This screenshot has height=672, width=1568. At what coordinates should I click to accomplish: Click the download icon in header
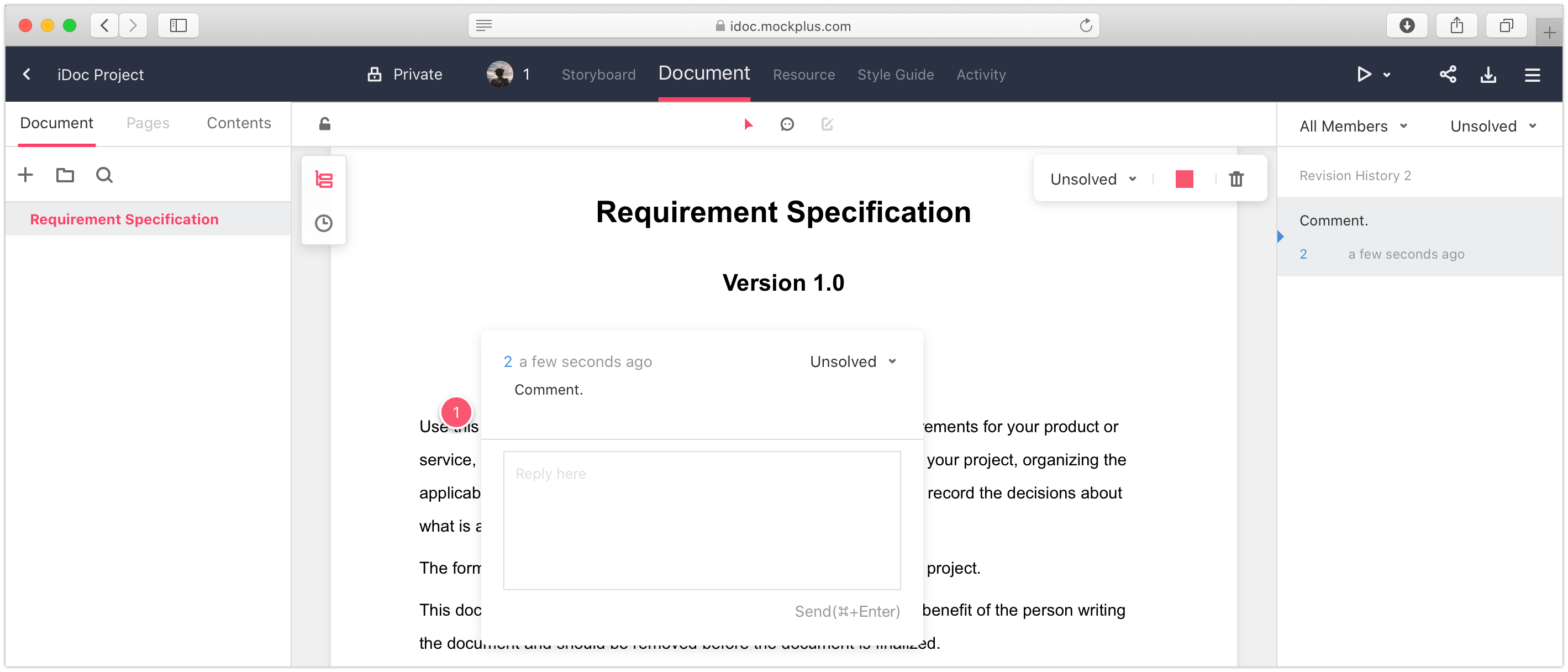[1488, 74]
